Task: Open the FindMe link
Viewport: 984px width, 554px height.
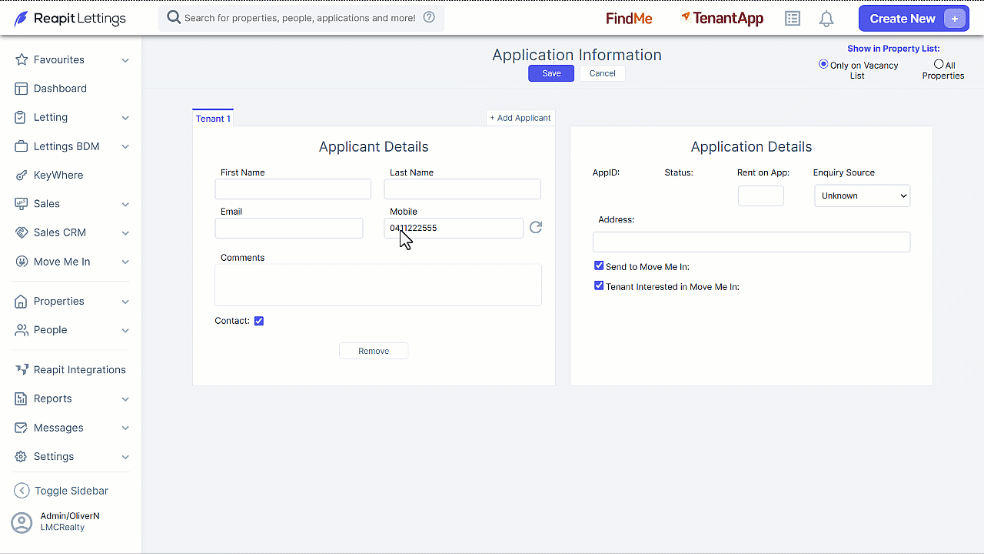Action: [629, 19]
